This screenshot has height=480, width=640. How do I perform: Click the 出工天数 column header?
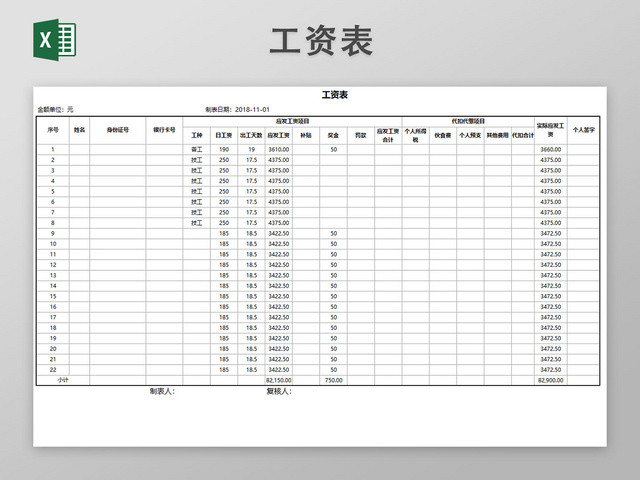[251, 135]
